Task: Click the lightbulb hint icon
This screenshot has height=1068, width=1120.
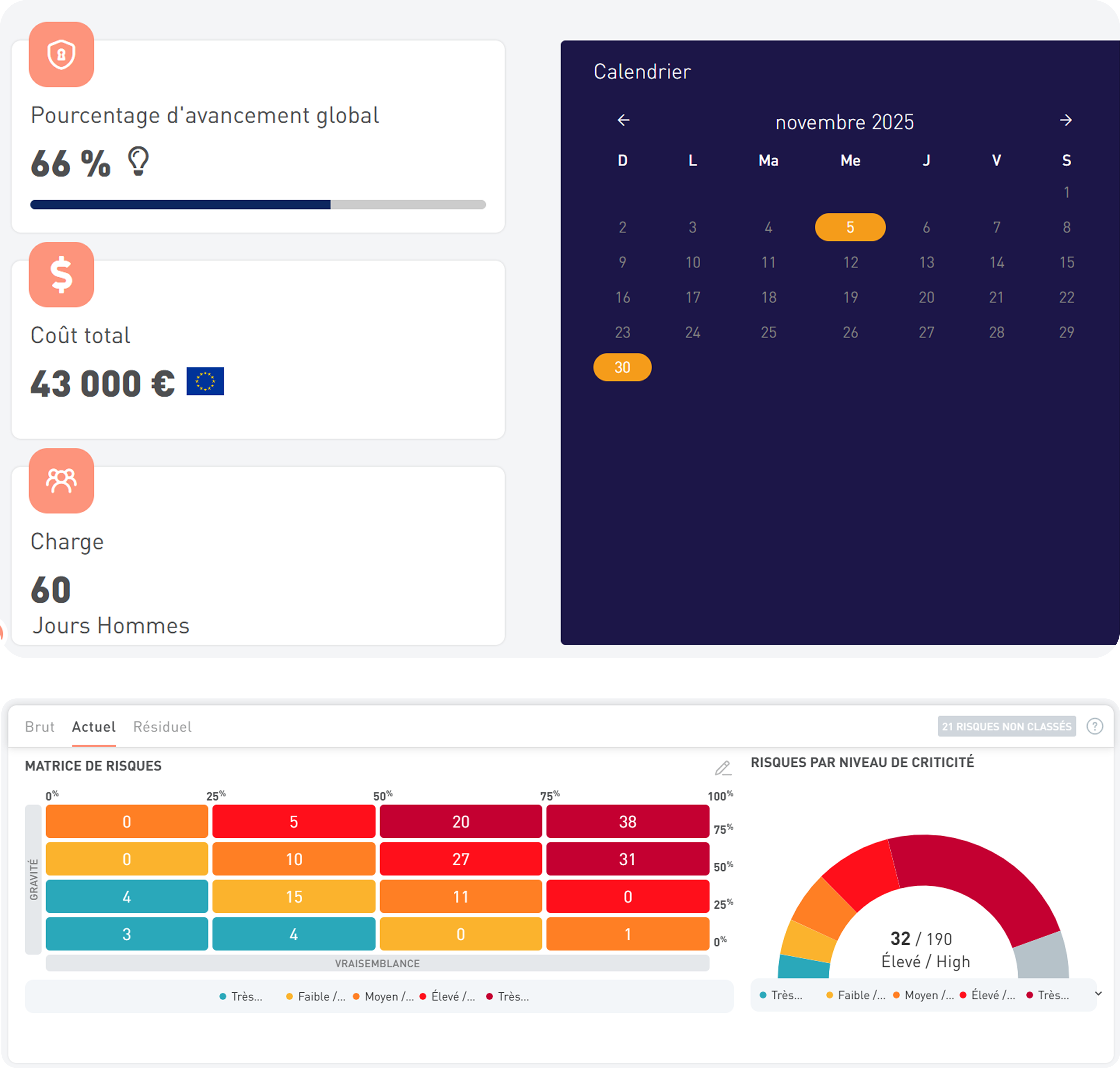Action: tap(138, 161)
